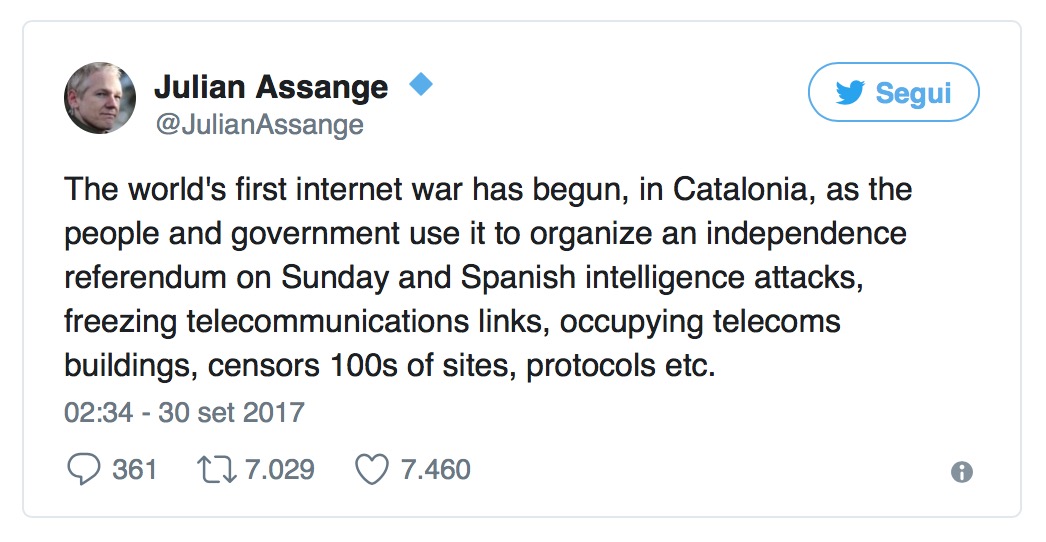Like the tweet with the heart icon
Screen dimensions: 1046x542
372,470
